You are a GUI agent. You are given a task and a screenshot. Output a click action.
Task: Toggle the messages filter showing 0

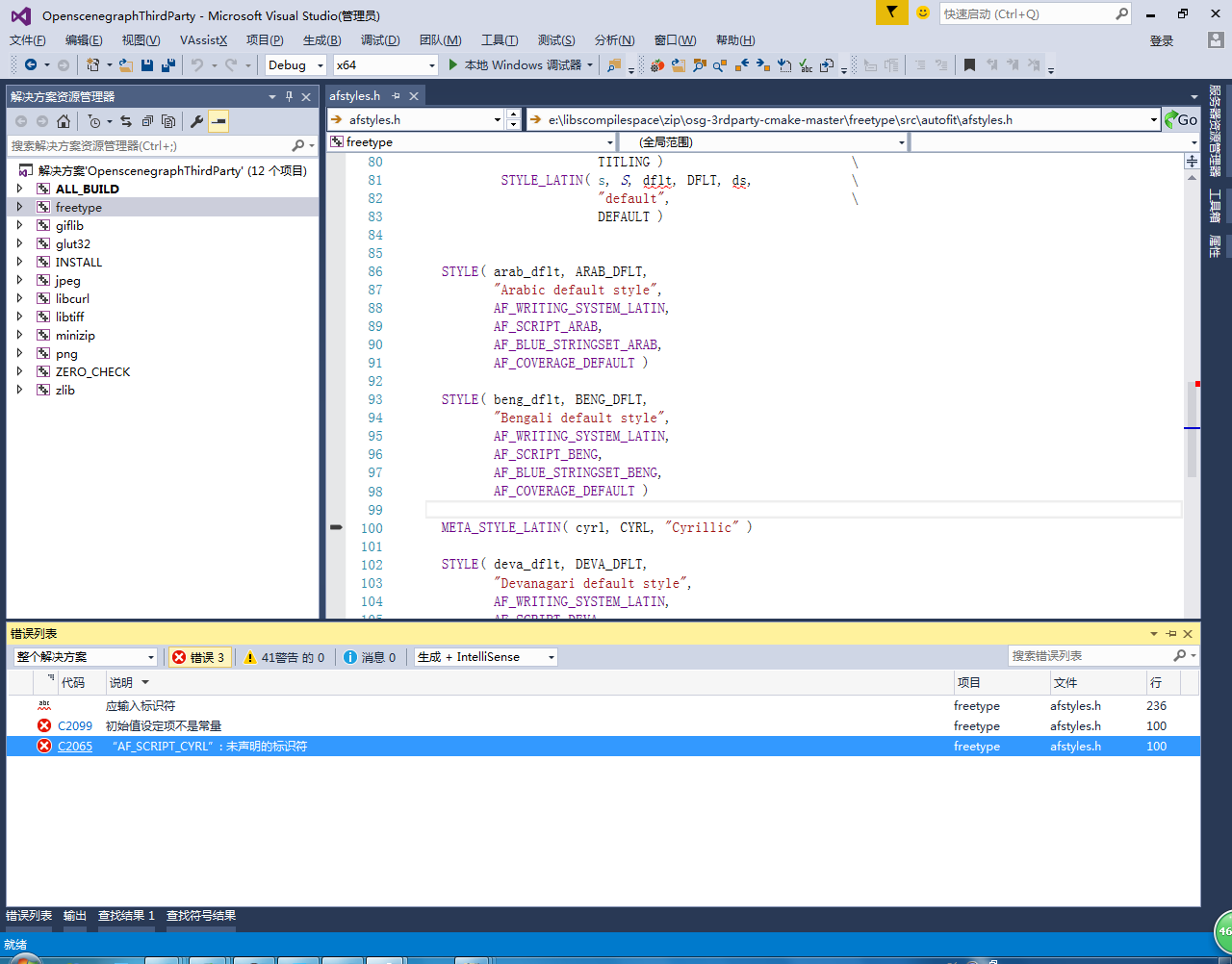tap(371, 657)
